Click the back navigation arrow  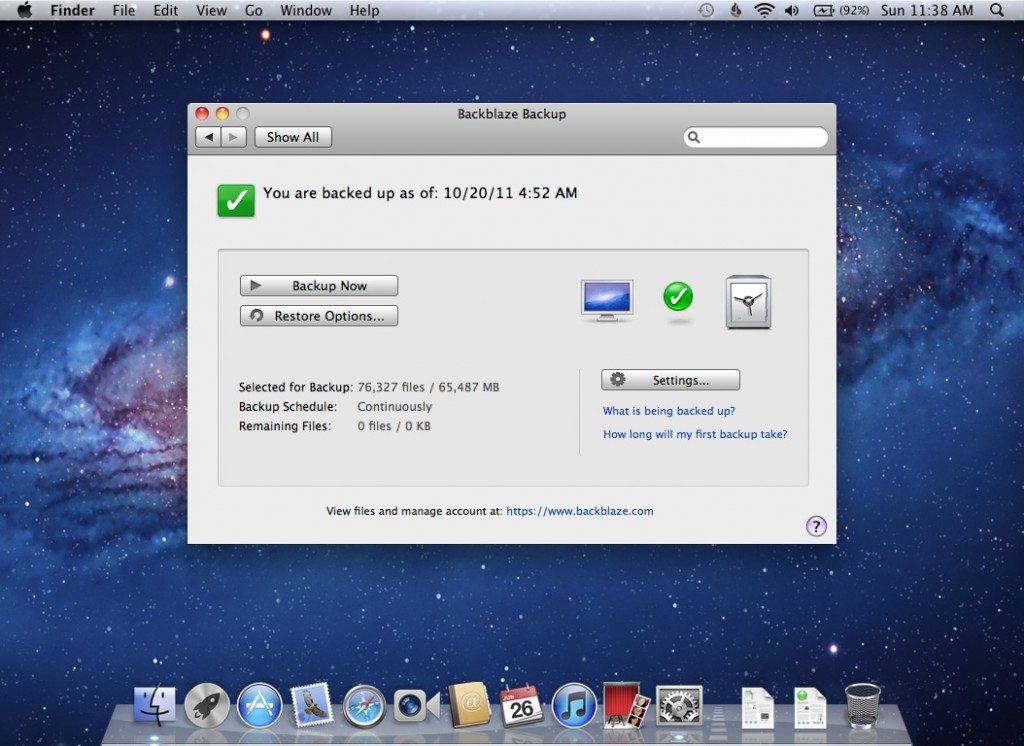tap(208, 137)
